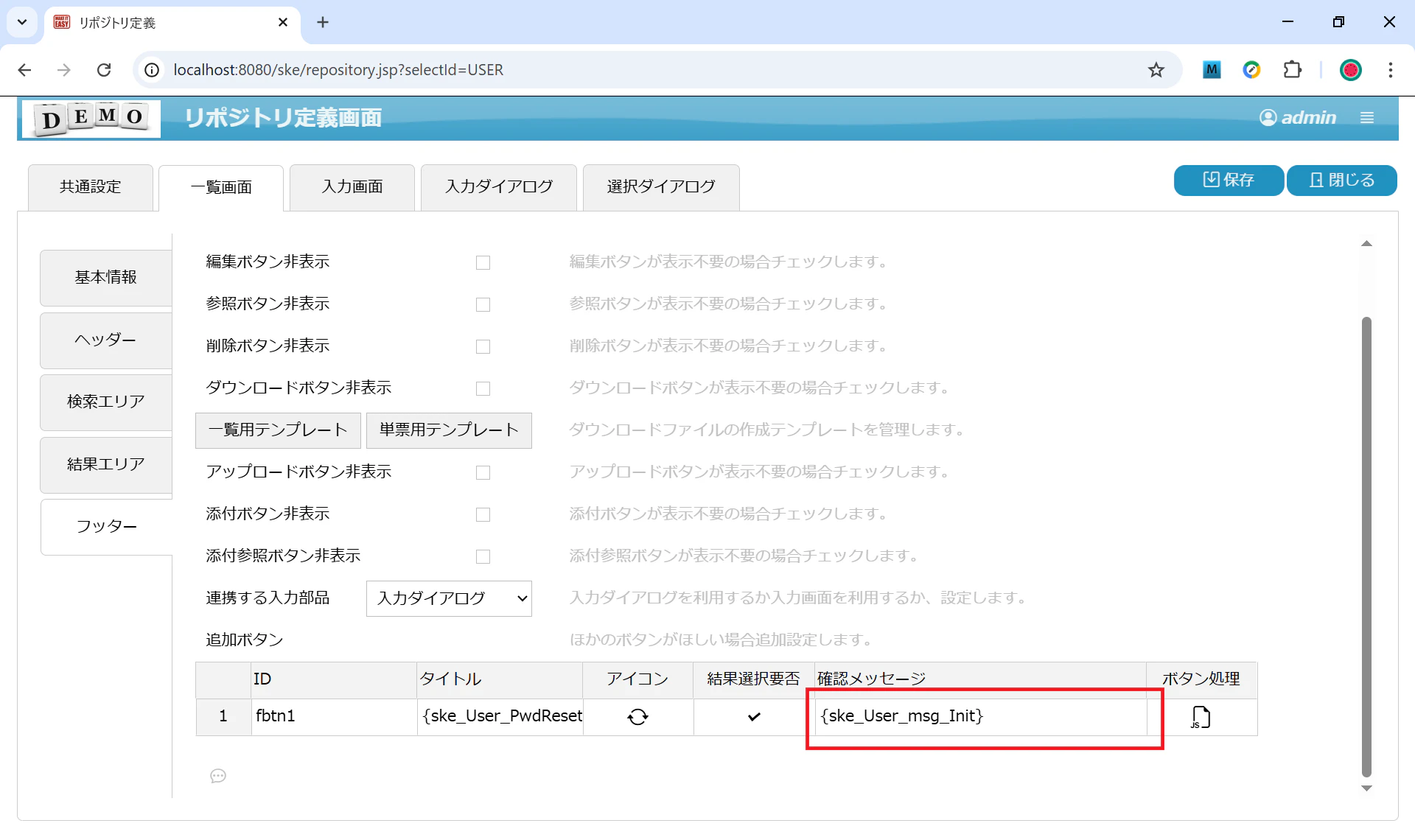Image resolution: width=1415 pixels, height=840 pixels.
Task: Check アップロードボタン非表示 checkbox
Action: pyautogui.click(x=483, y=472)
